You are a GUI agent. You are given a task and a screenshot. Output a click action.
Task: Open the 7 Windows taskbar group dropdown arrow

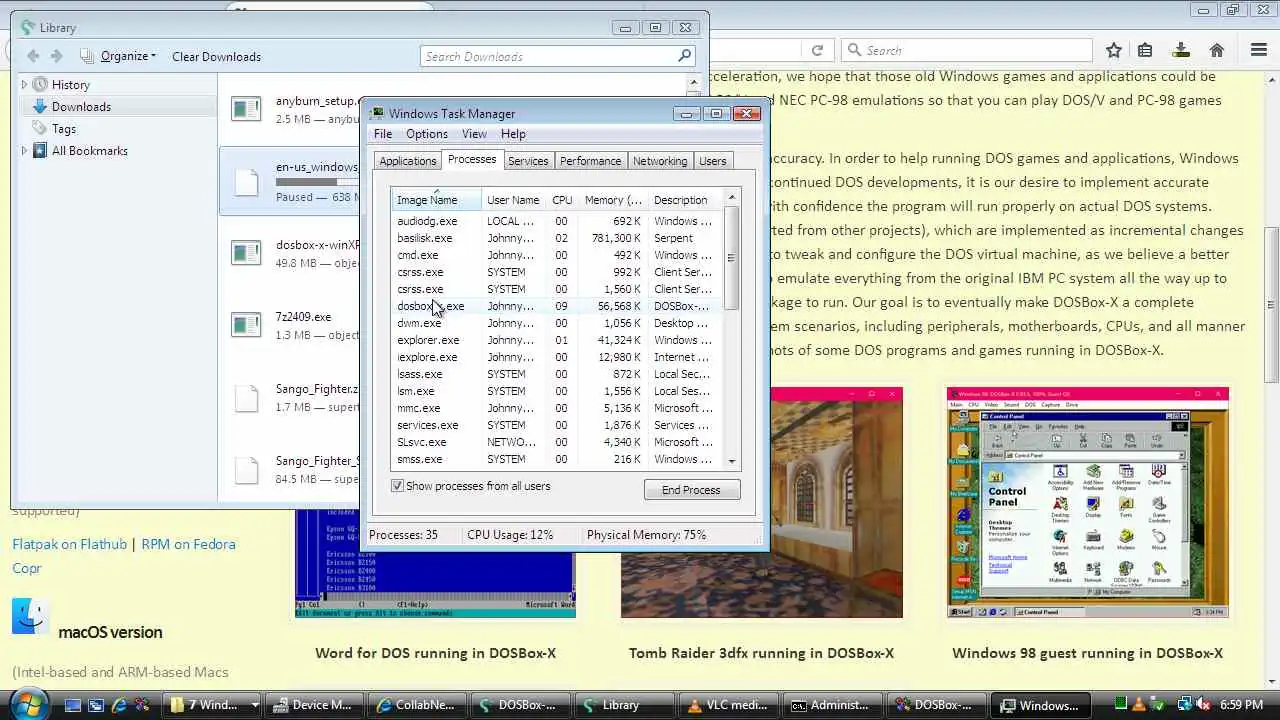[255, 705]
